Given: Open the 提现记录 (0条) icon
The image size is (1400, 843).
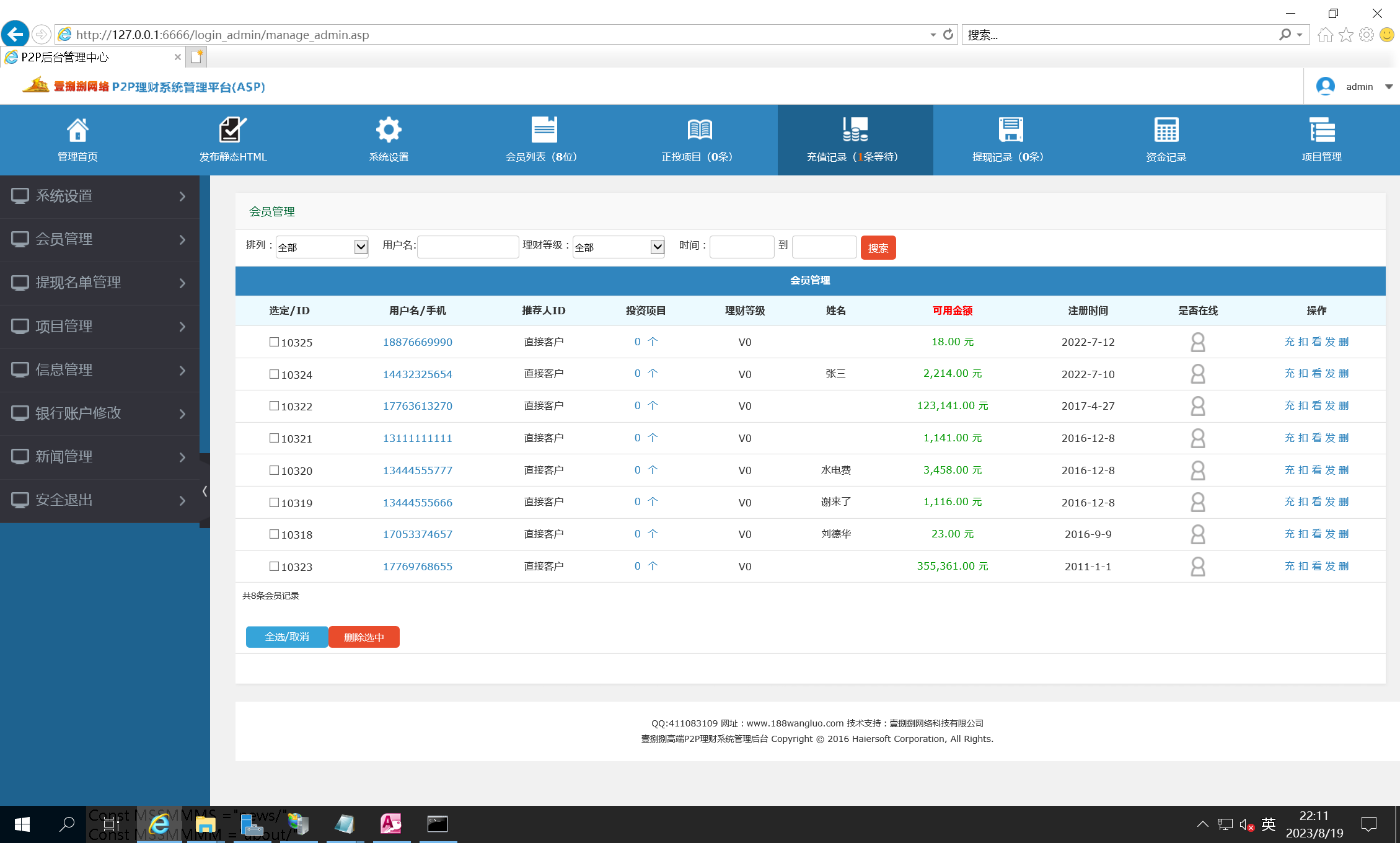Looking at the screenshot, I should click(x=1011, y=130).
